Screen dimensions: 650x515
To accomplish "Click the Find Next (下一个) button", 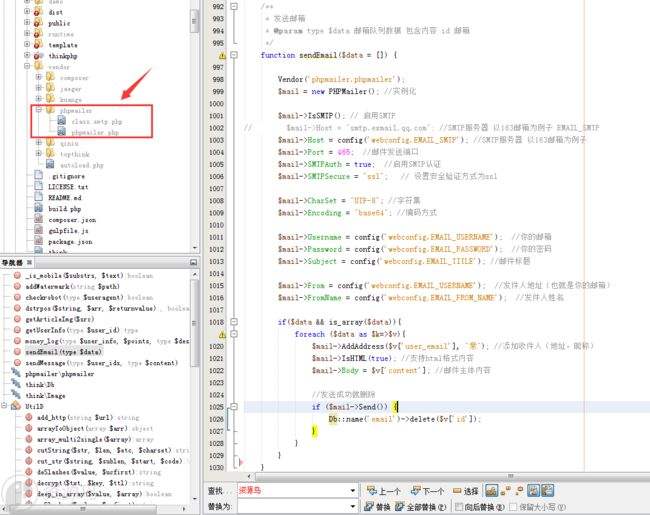I will point(427,491).
